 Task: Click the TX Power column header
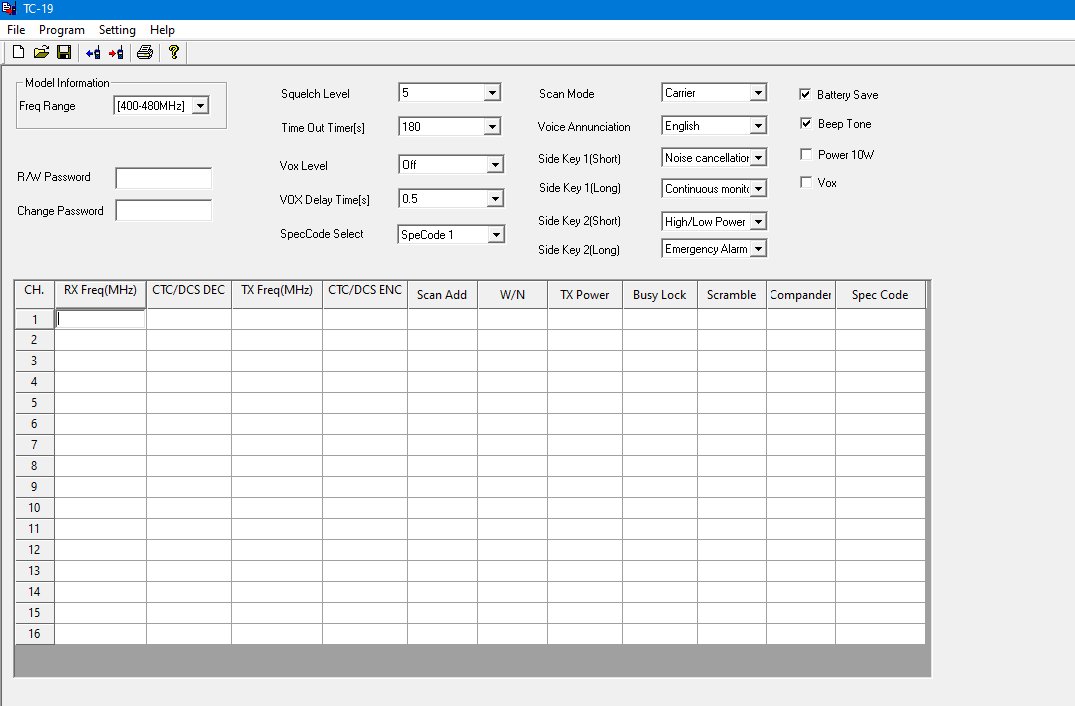pyautogui.click(x=584, y=295)
